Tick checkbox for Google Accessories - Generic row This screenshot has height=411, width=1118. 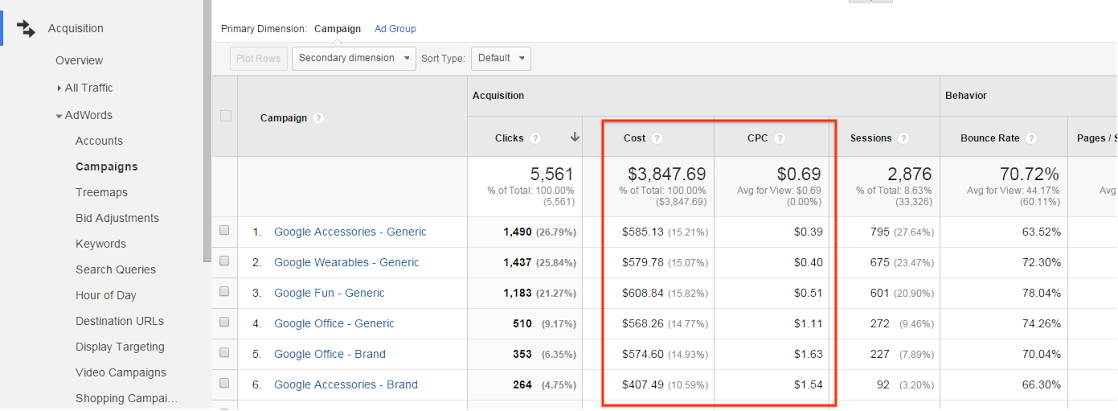click(x=225, y=231)
